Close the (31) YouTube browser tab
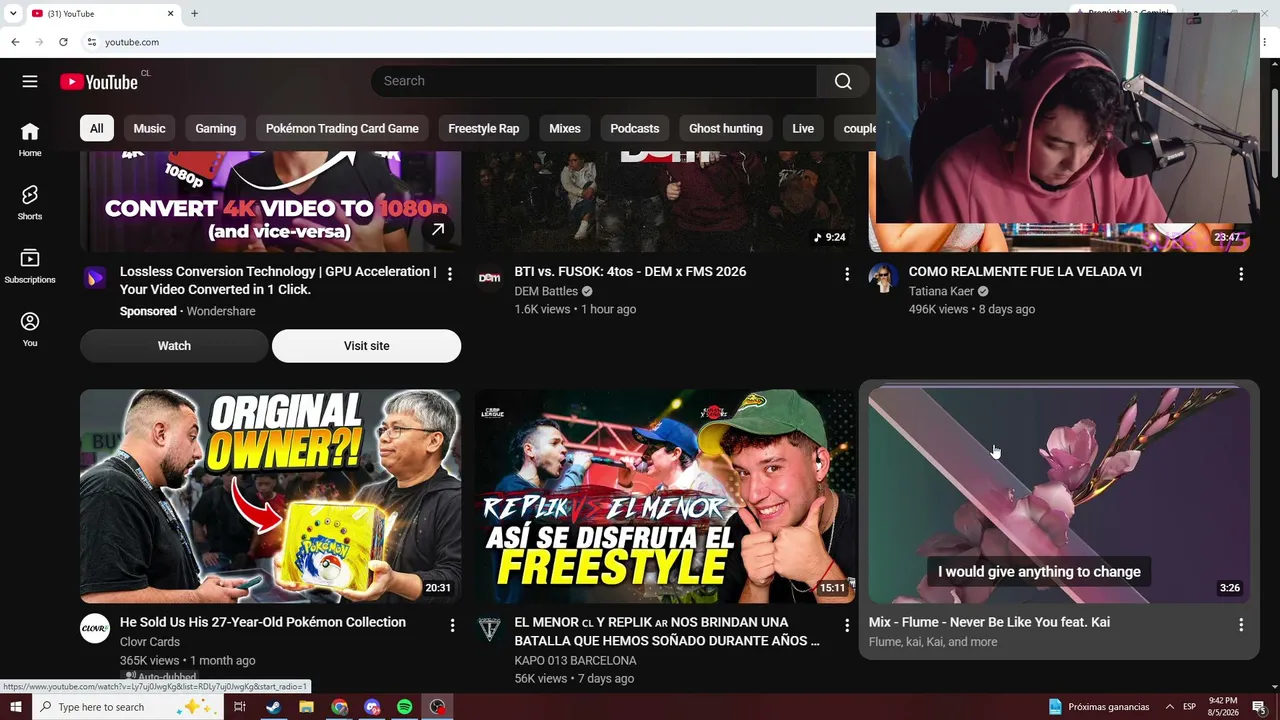 coord(170,14)
